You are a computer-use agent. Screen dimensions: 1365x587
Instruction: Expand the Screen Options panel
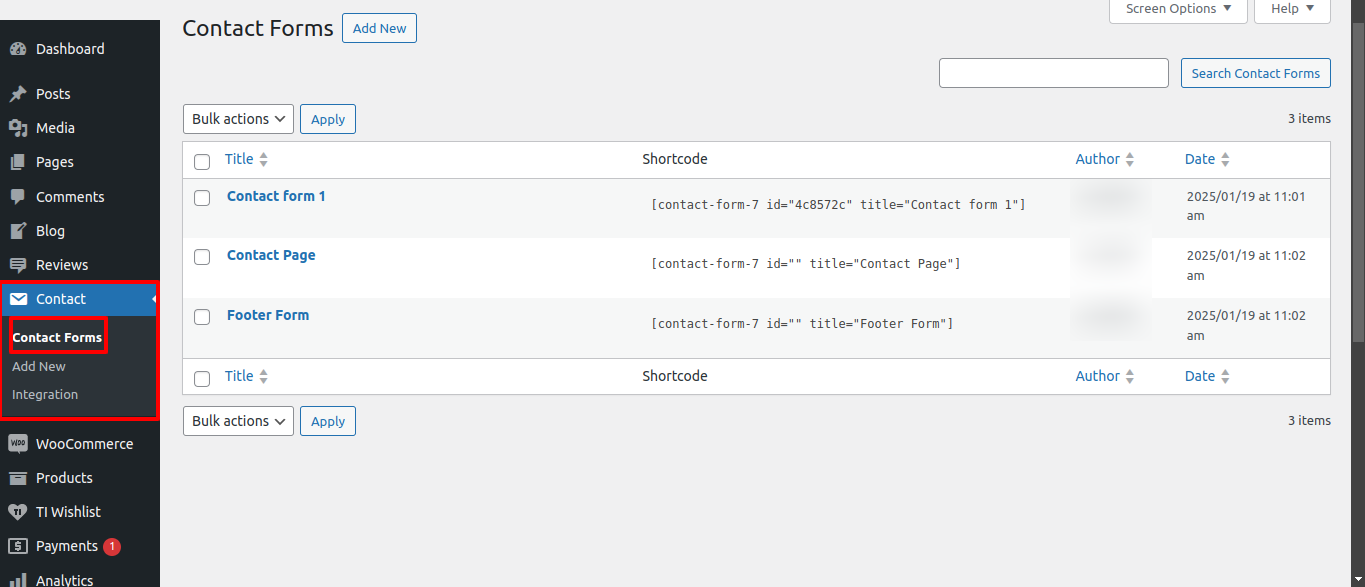pos(1178,9)
